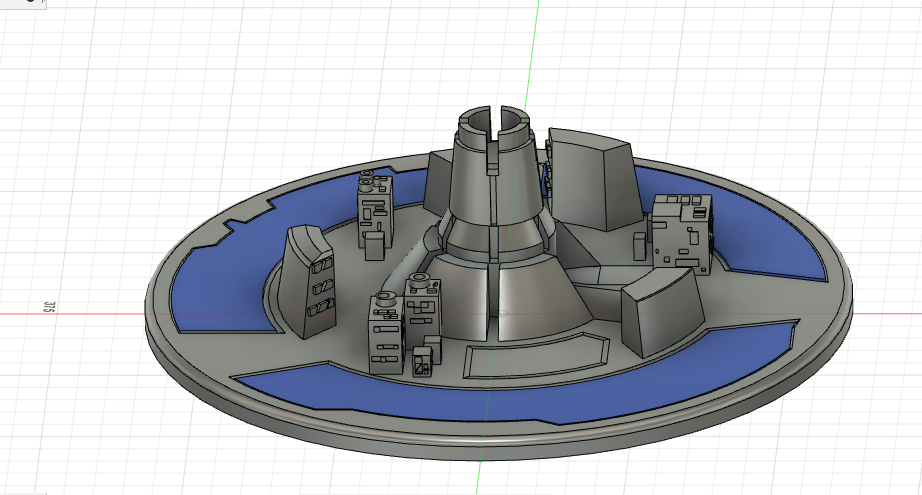The height and width of the screenshot is (495, 922).
Task: Pick the box building with many window cutouts
Action: 682,234
